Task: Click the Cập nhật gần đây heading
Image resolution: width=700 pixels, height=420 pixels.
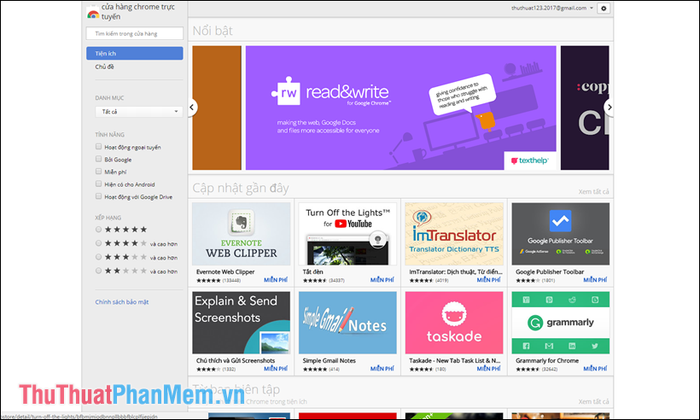Action: tap(241, 188)
